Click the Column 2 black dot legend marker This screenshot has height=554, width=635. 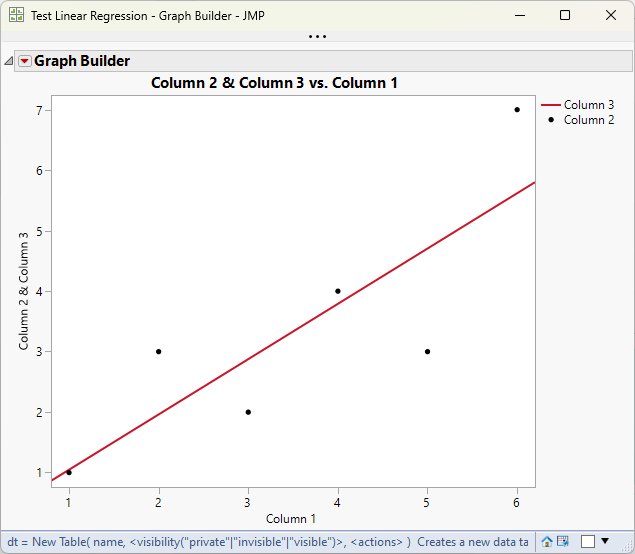pyautogui.click(x=551, y=120)
